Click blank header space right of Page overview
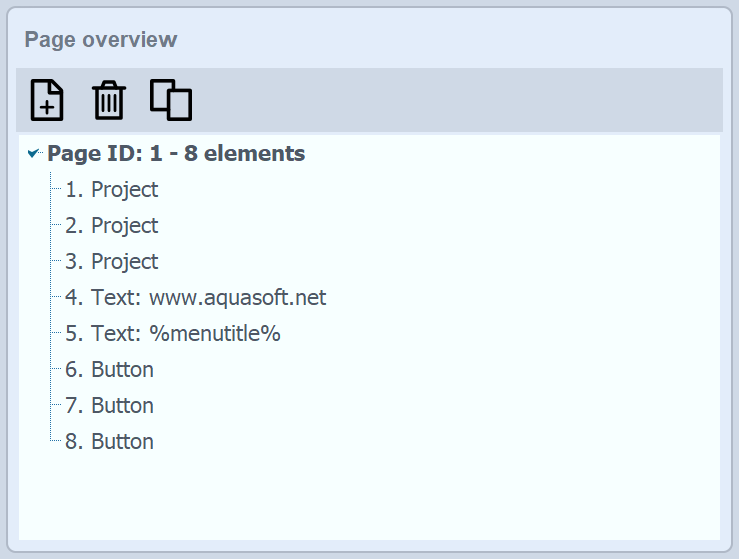This screenshot has height=559, width=739. point(450,40)
